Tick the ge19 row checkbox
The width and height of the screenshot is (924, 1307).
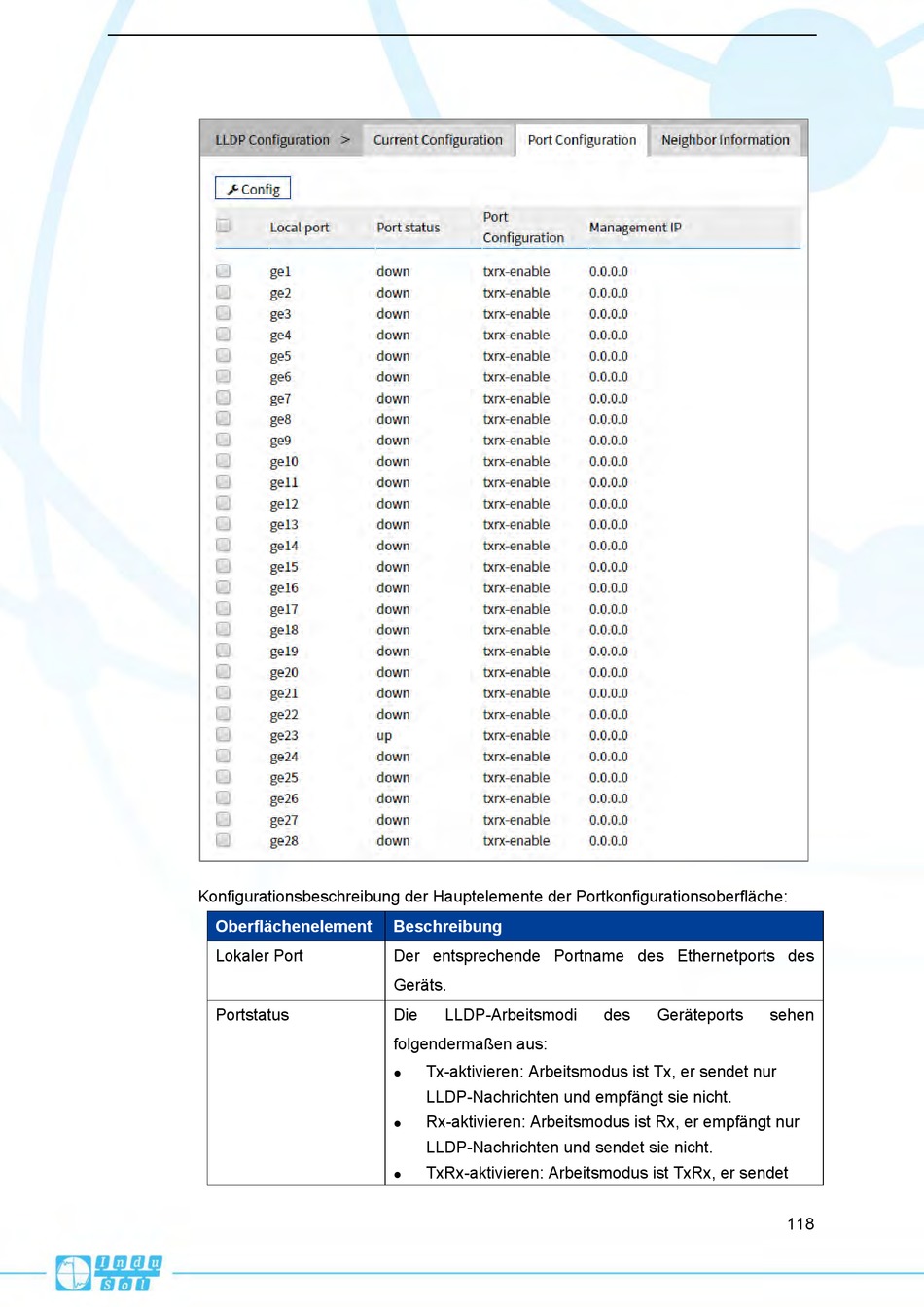[224, 651]
